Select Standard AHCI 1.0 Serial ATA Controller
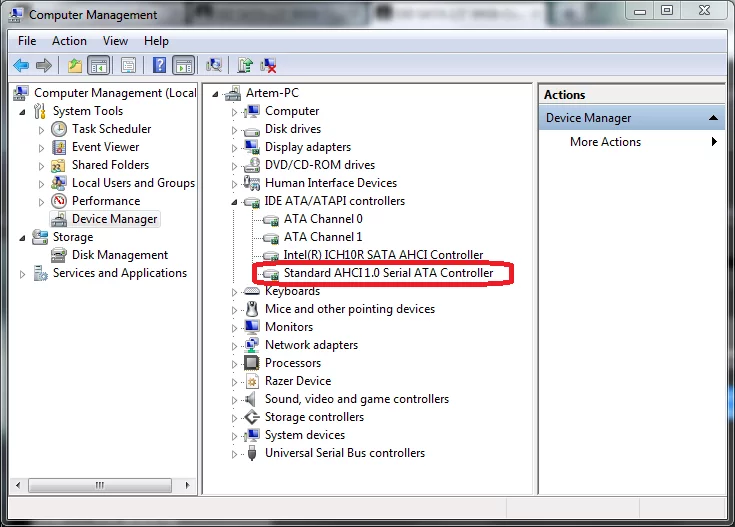735x527 pixels. (388, 273)
